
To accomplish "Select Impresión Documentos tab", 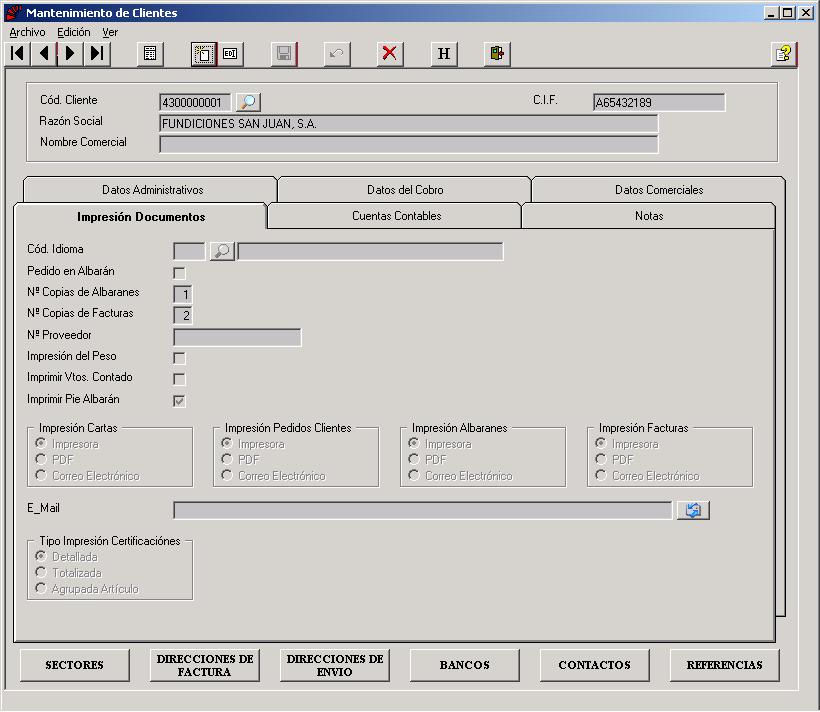I will (141, 217).
